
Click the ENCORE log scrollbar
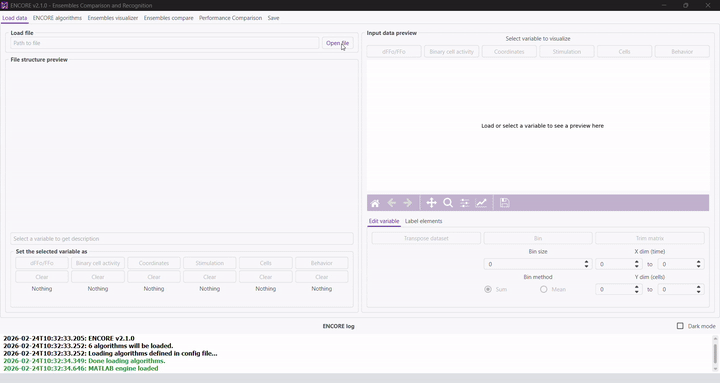[x=715, y=354]
